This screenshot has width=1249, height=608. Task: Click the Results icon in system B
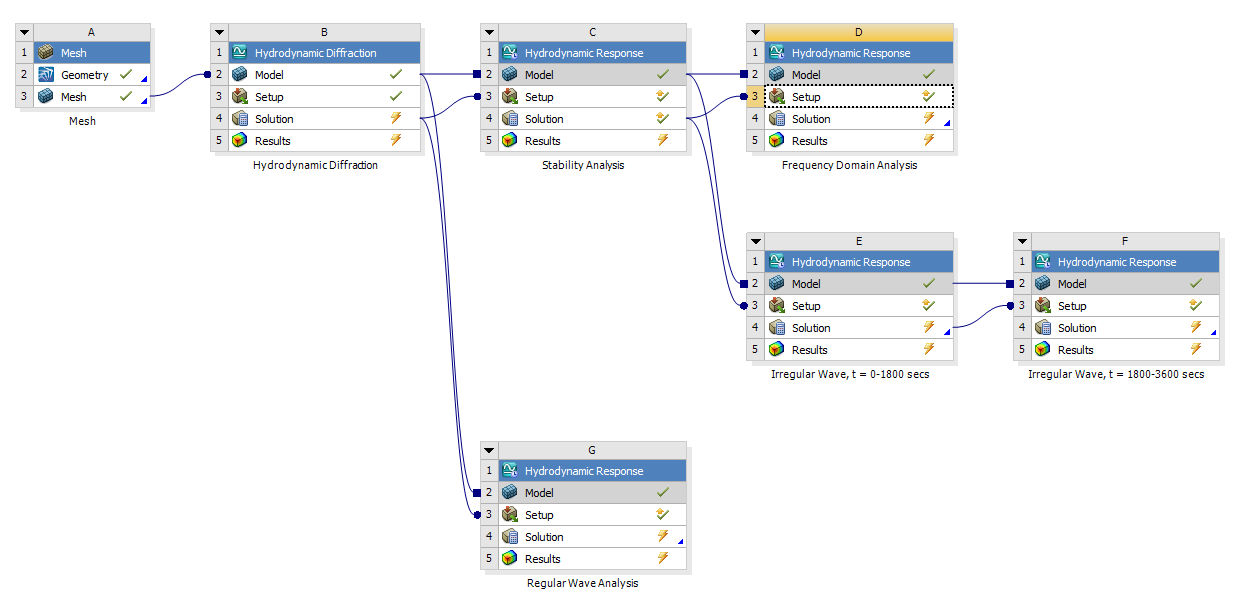[240, 141]
